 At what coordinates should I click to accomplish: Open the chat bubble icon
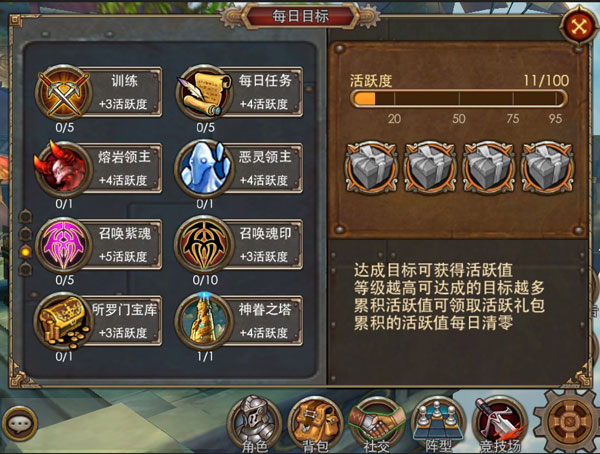pos(19,424)
